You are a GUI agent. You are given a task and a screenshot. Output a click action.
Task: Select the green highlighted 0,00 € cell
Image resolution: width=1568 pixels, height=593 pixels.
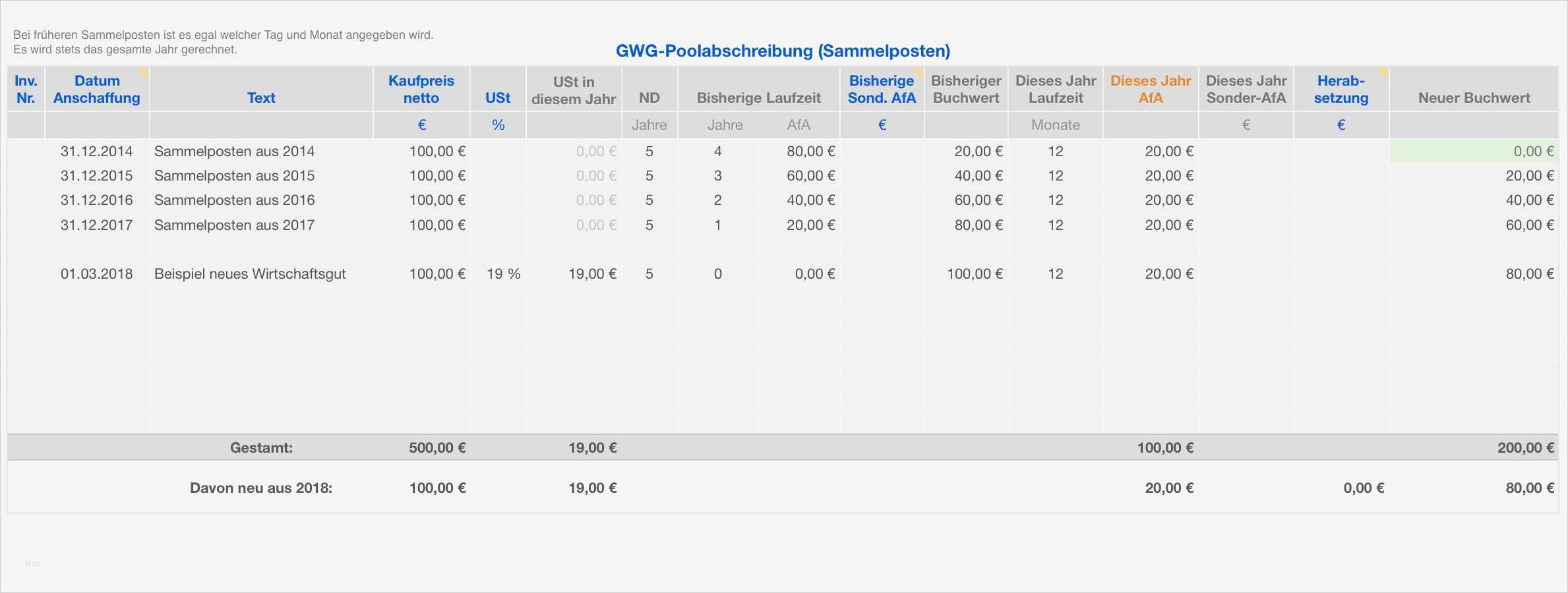1477,151
